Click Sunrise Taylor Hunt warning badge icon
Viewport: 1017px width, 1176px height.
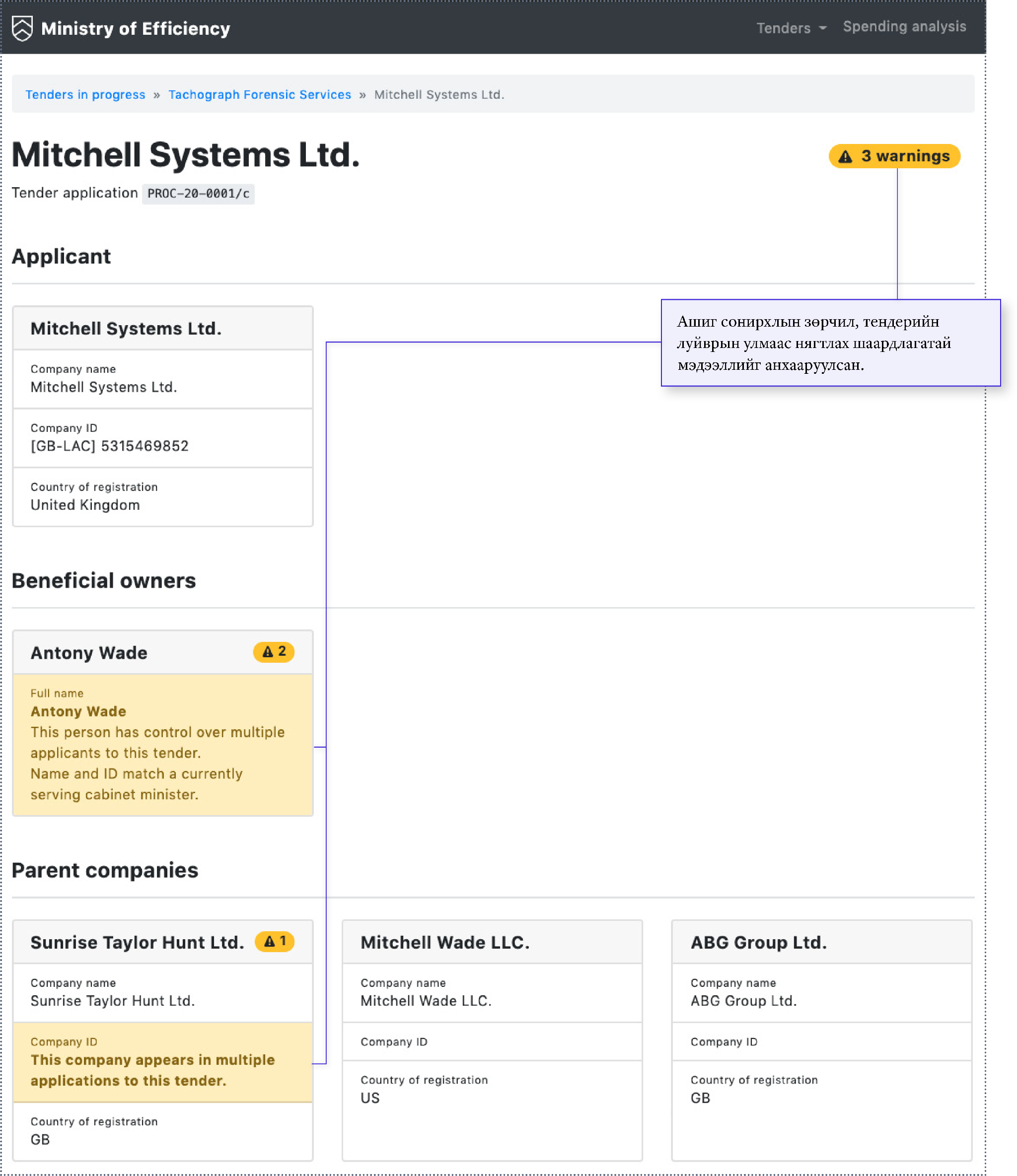(x=269, y=942)
